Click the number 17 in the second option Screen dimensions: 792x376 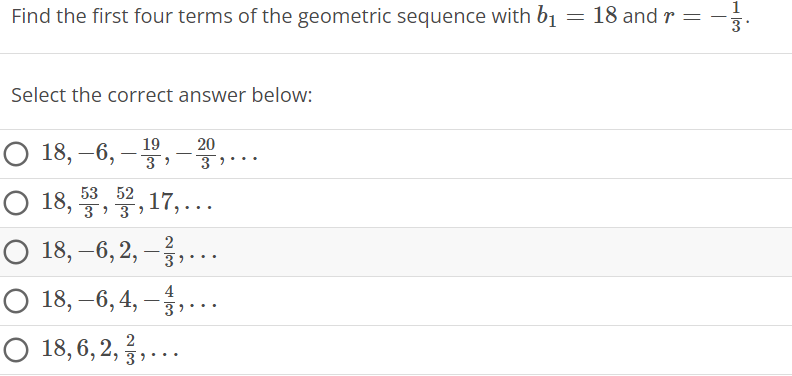point(160,202)
